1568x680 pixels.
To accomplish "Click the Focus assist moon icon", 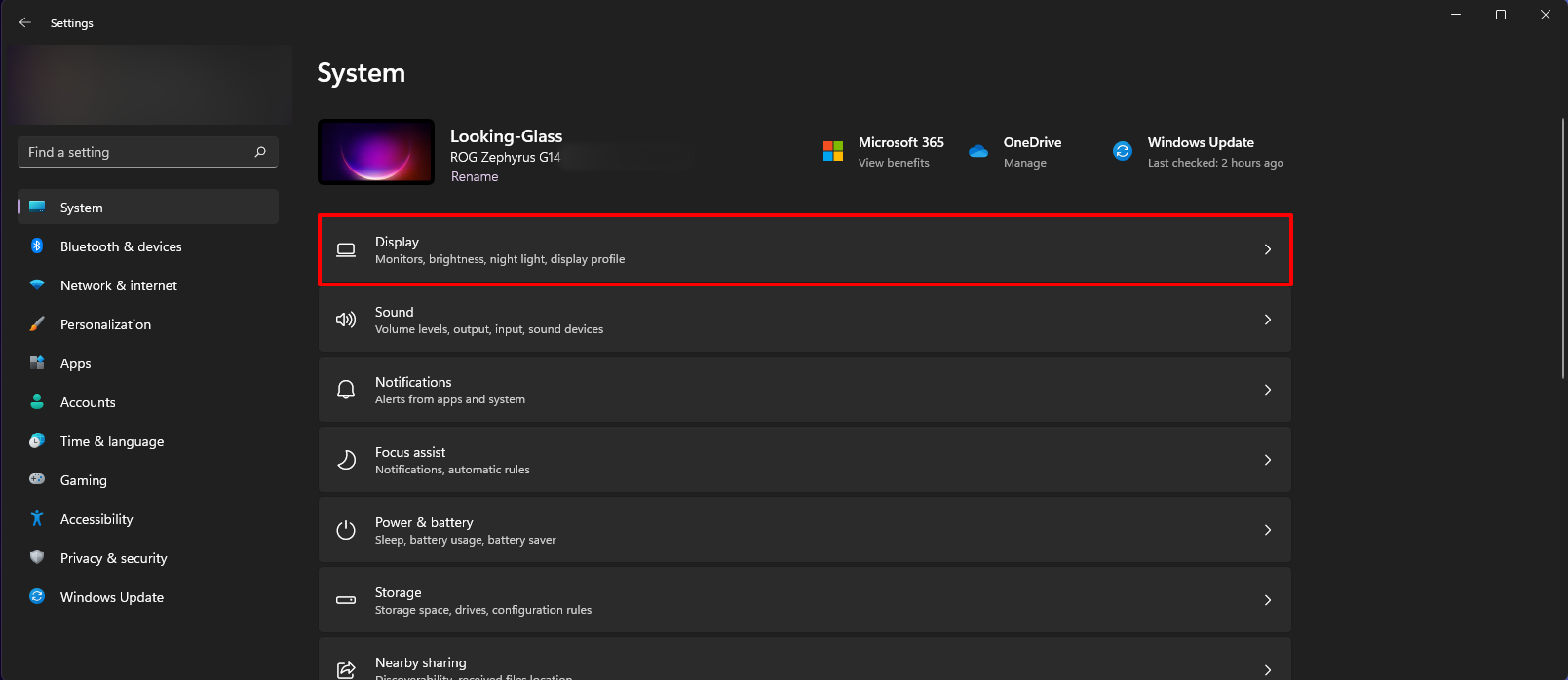I will 346,460.
